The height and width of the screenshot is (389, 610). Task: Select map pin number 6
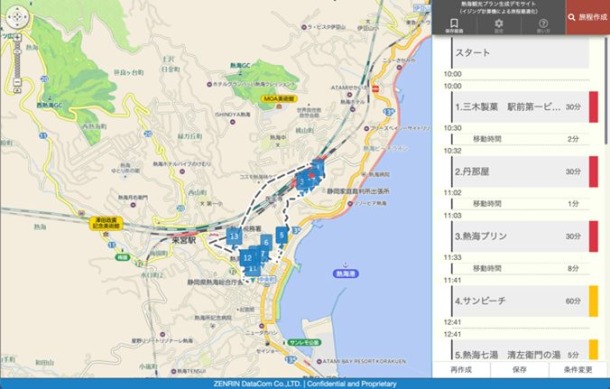click(266, 243)
